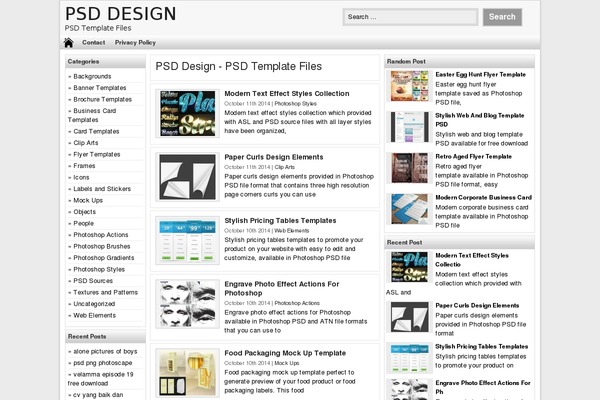
Task: Open Easter Egg Hunt Flyer thumbnail
Action: 409,87
